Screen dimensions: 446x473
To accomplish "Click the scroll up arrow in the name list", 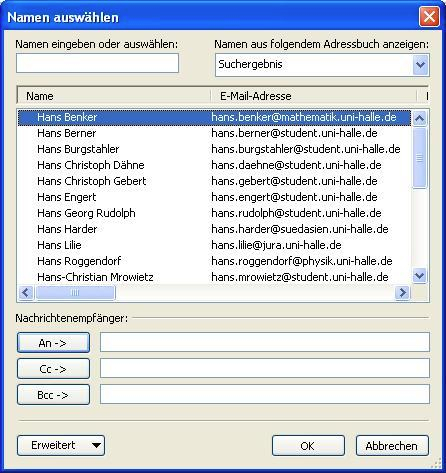I will pos(419,118).
